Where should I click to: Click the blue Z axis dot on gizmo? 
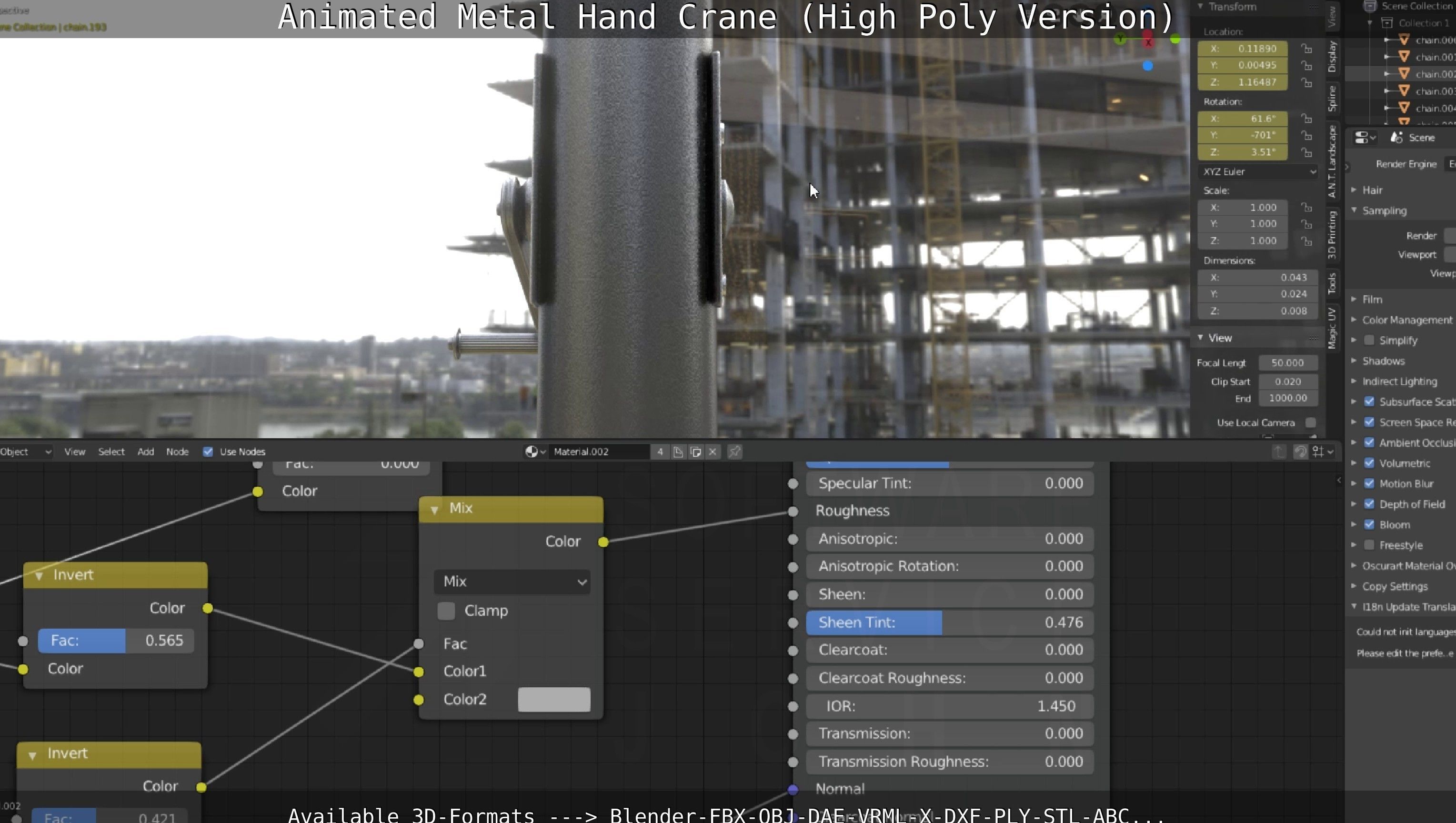pos(1147,66)
